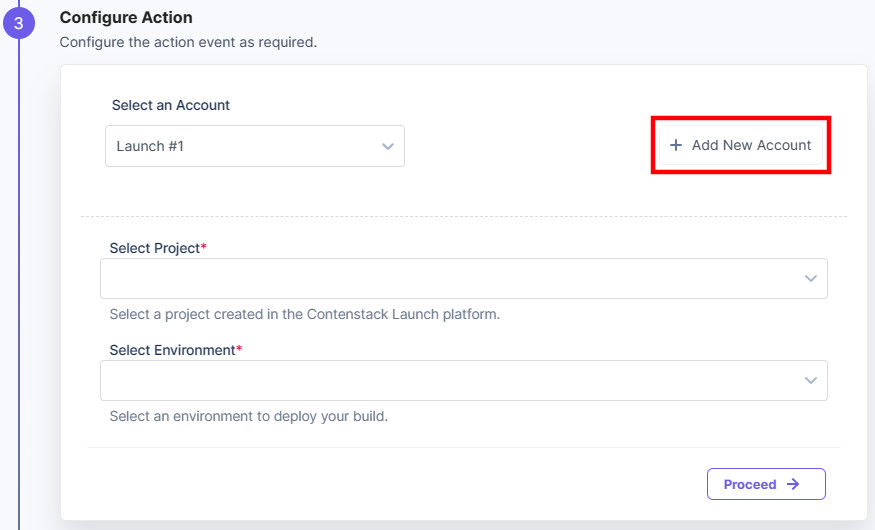This screenshot has width=875, height=530.
Task: Click the Launch #1 selected account text
Action: [150, 146]
